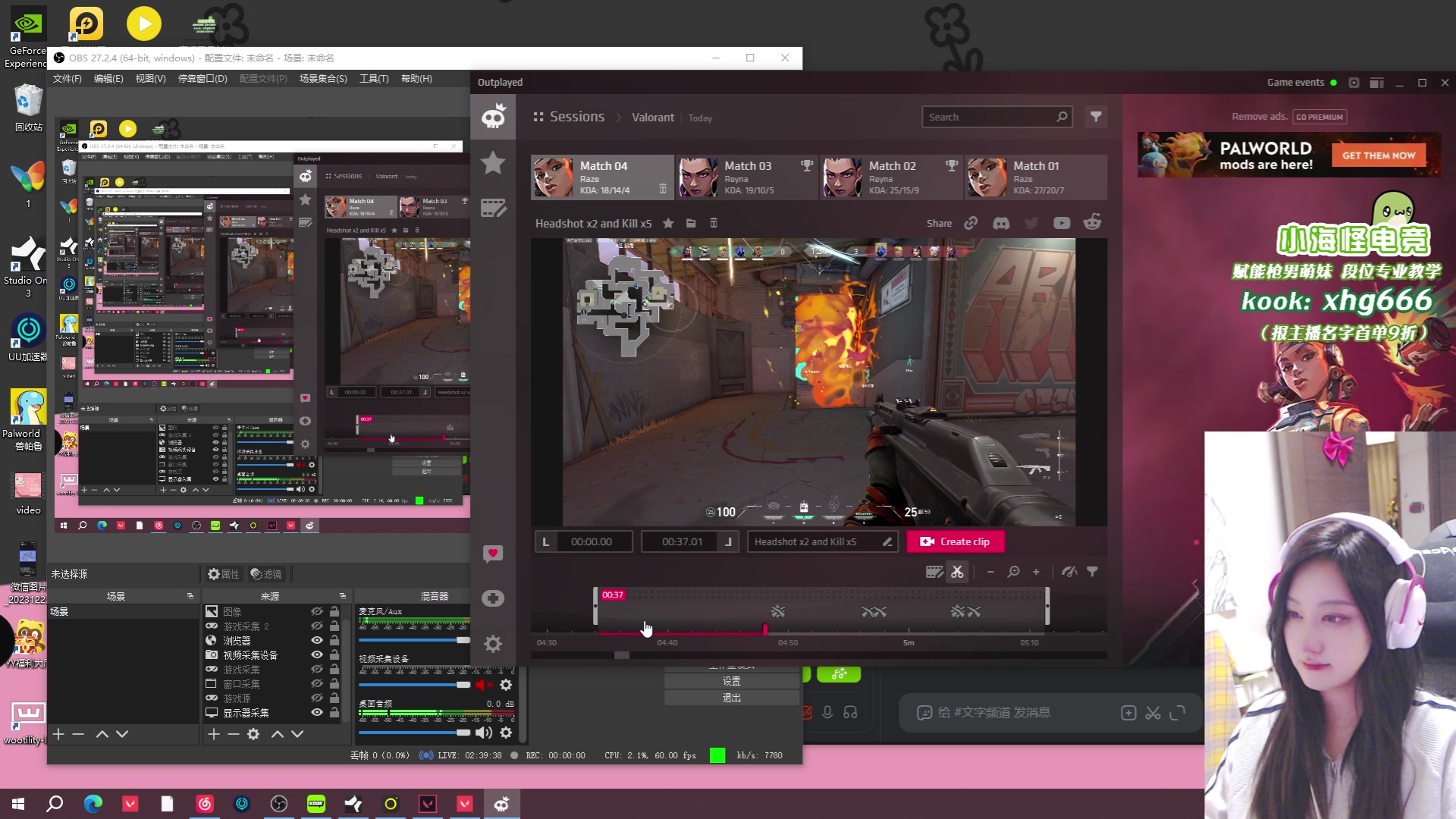Click the pink playhead on the clip timeline
Screen dimensions: 1456x819
[765, 629]
